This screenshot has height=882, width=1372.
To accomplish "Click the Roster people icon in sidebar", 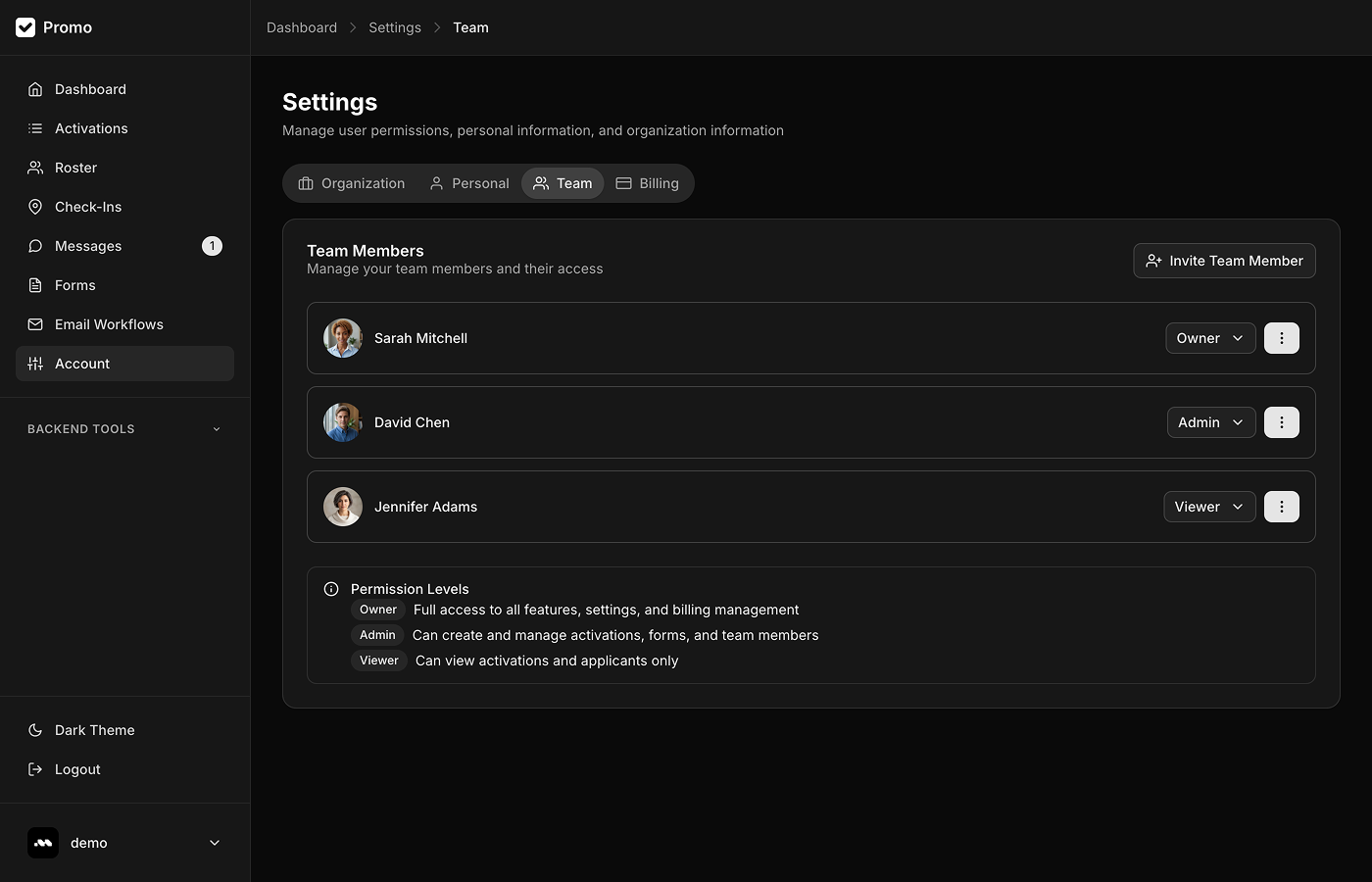I will 35,168.
